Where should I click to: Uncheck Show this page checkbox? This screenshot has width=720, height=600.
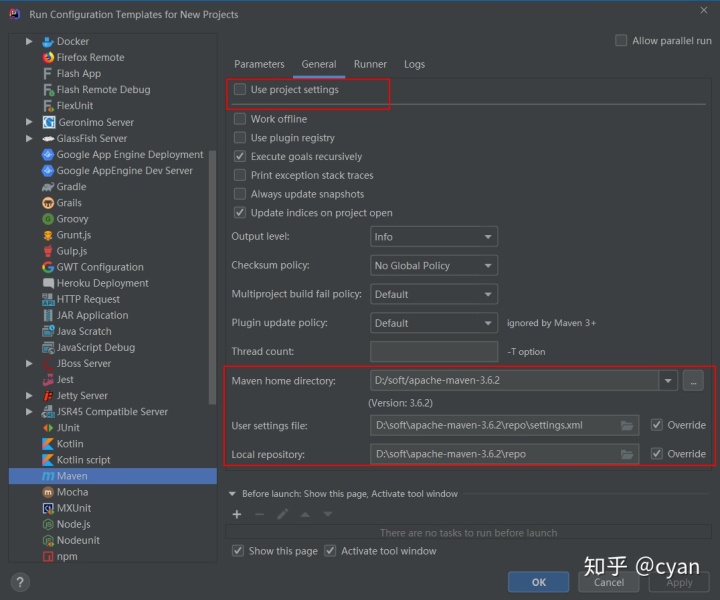pyautogui.click(x=238, y=551)
